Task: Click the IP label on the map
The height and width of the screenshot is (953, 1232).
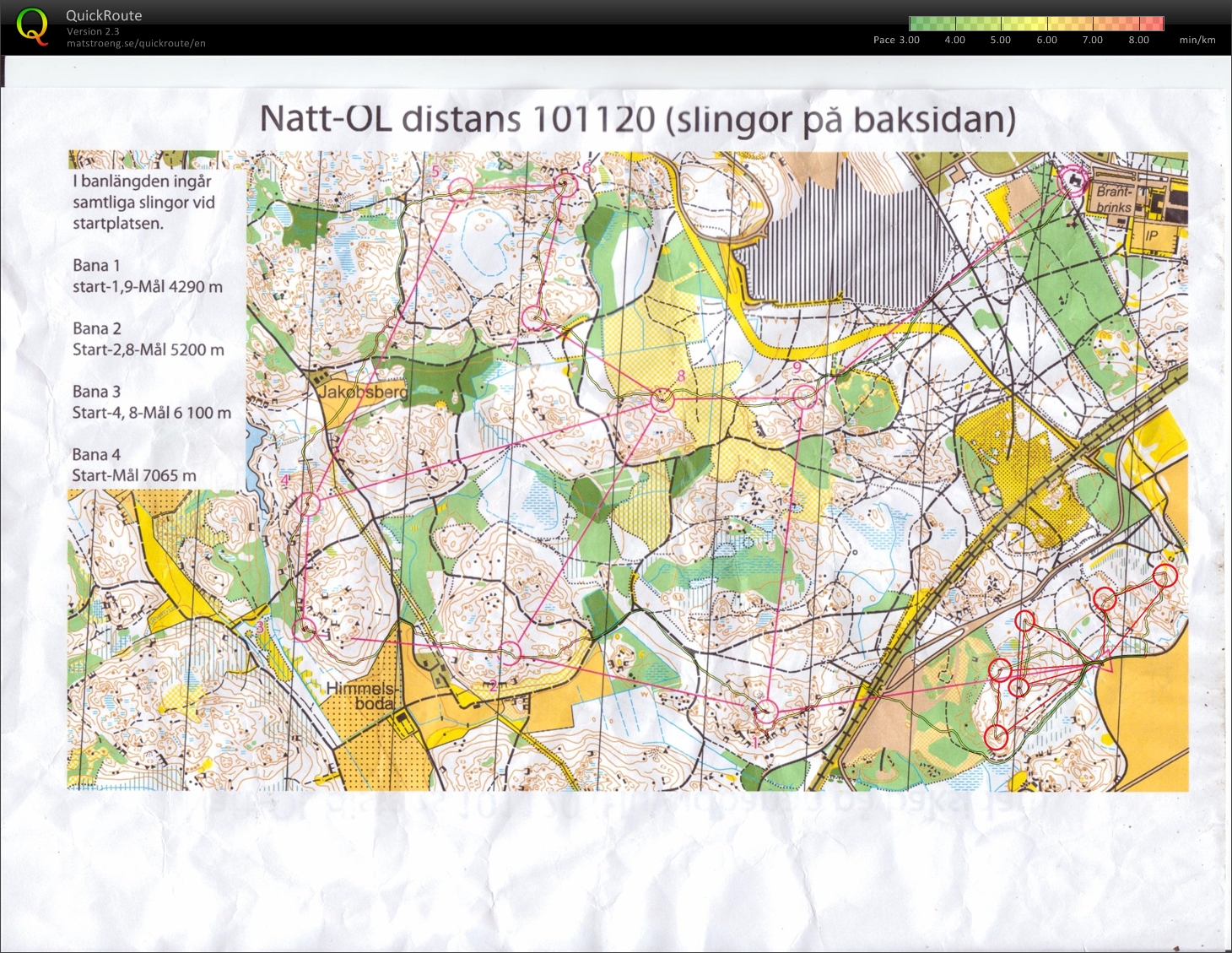Action: 1152,236
